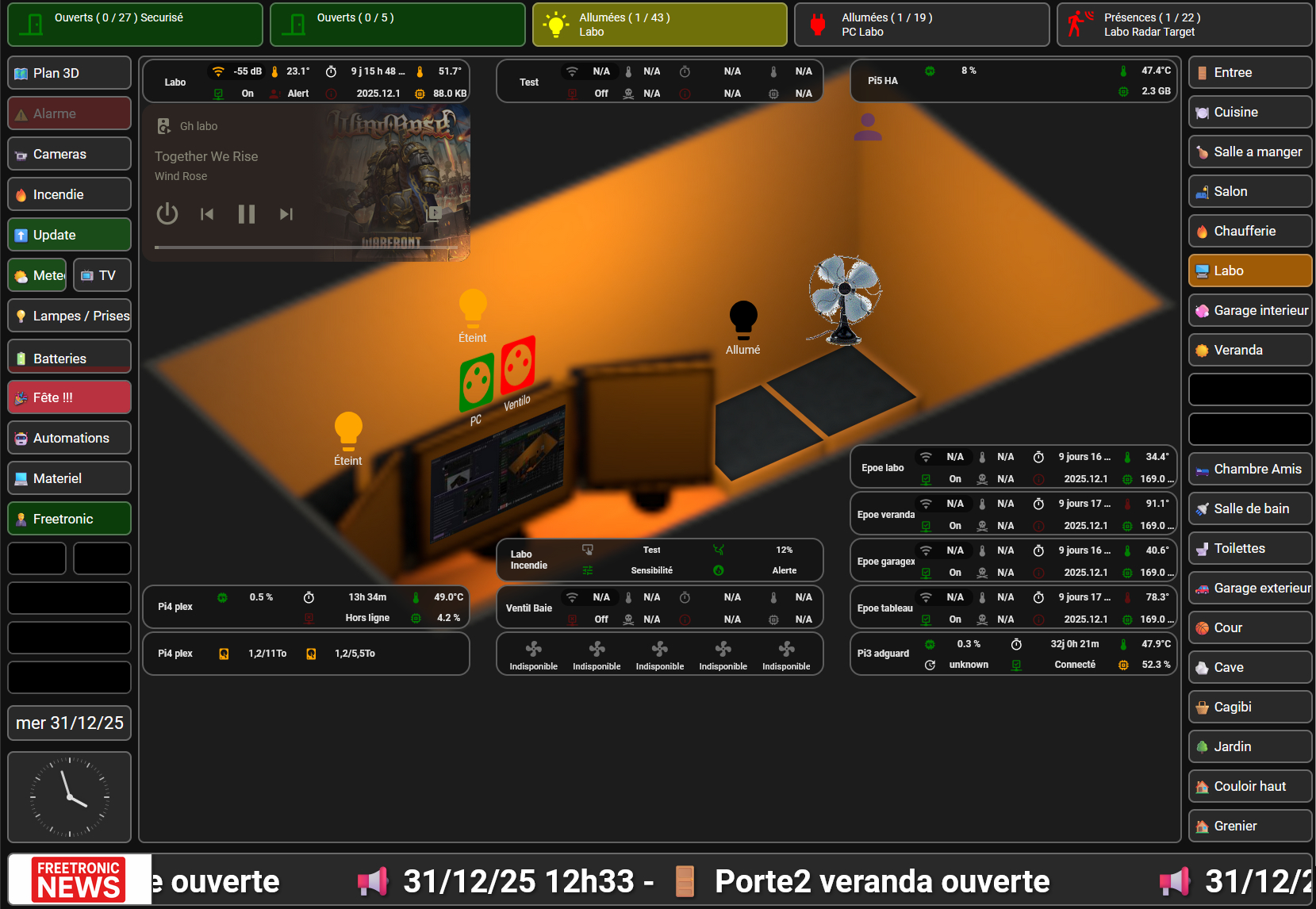Image resolution: width=1316 pixels, height=909 pixels.
Task: Go to previous track in media player
Action: [x=207, y=214]
